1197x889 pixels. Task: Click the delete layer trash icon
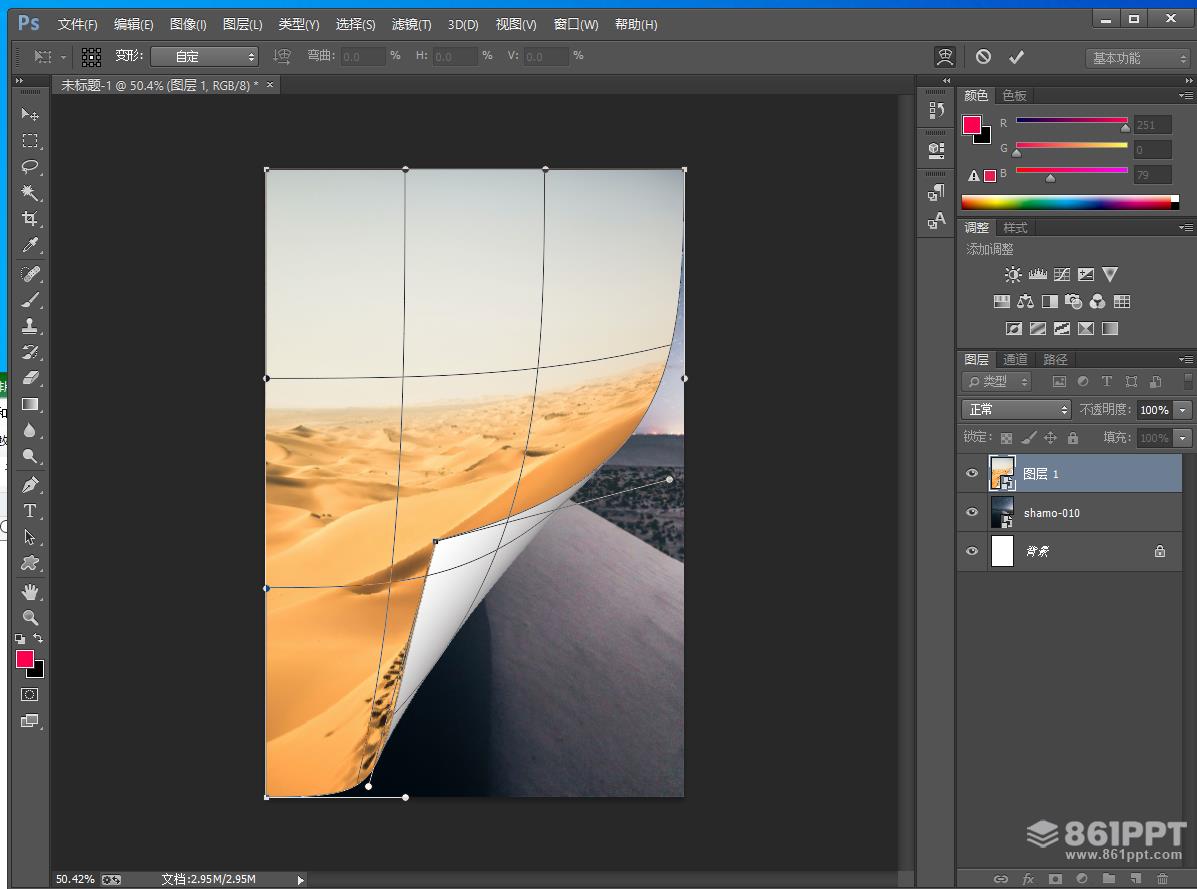click(x=1162, y=879)
